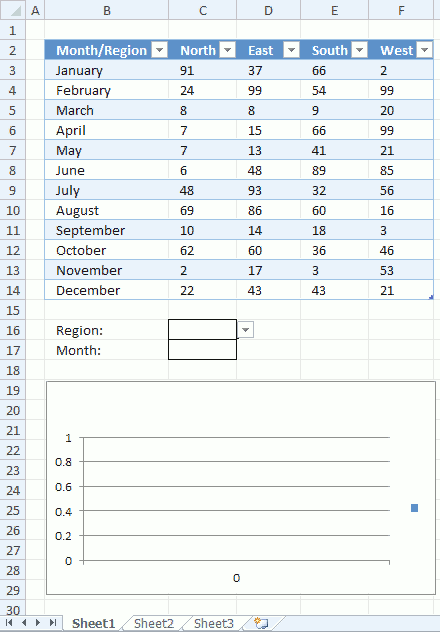Select the Sheet1 tab
The image size is (440, 632).
(93, 624)
